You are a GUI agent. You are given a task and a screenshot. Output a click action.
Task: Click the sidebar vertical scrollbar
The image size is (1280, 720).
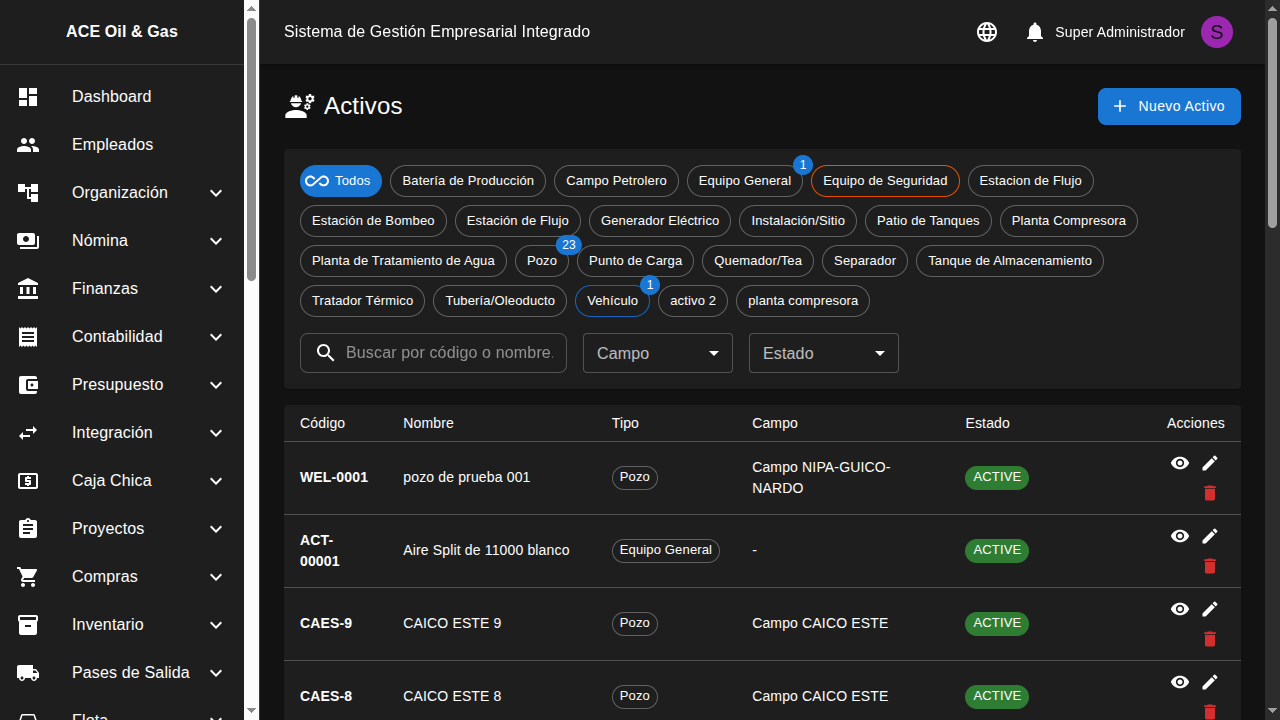(x=251, y=150)
